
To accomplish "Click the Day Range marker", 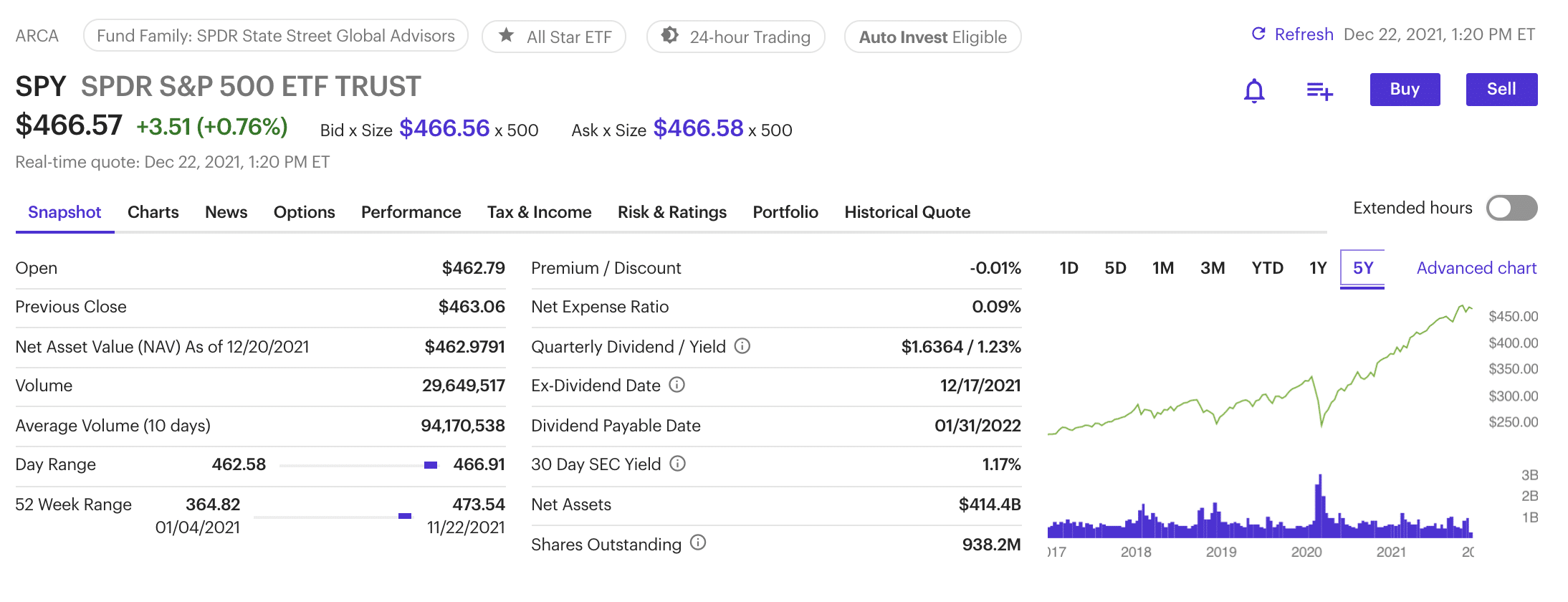I will [x=431, y=465].
